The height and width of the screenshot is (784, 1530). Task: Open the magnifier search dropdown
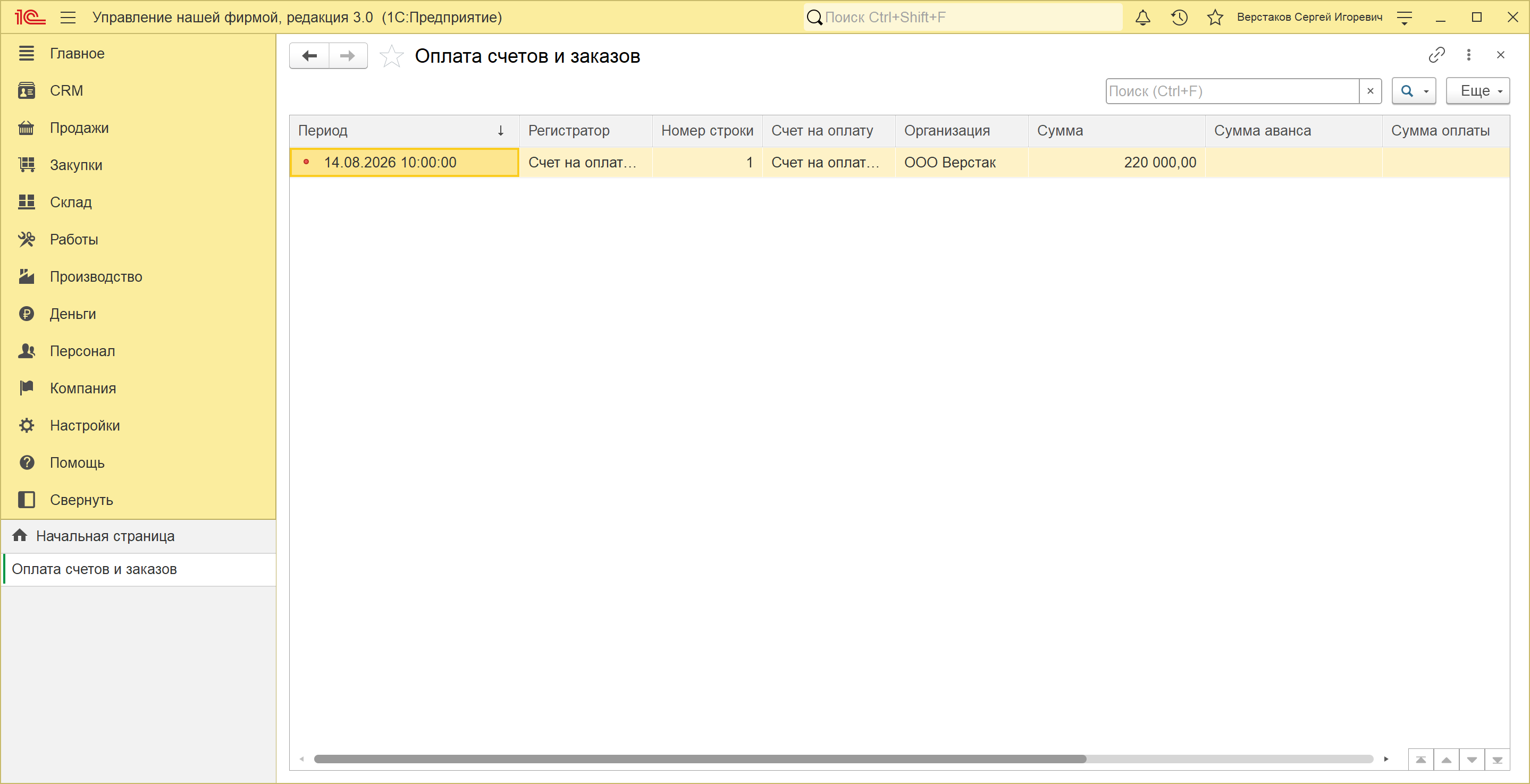coord(1414,91)
